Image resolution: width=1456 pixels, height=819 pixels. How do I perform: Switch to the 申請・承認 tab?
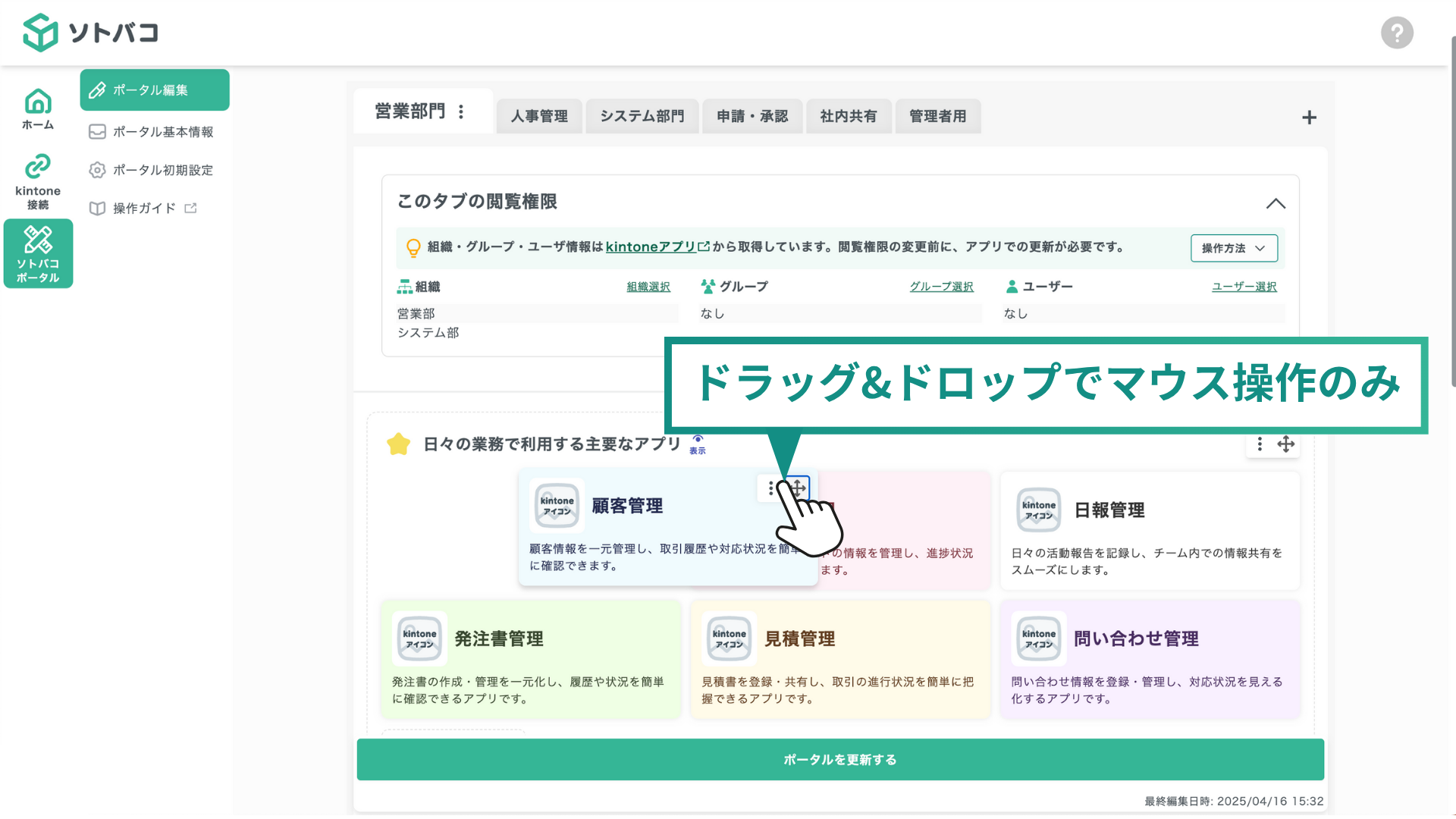(752, 116)
